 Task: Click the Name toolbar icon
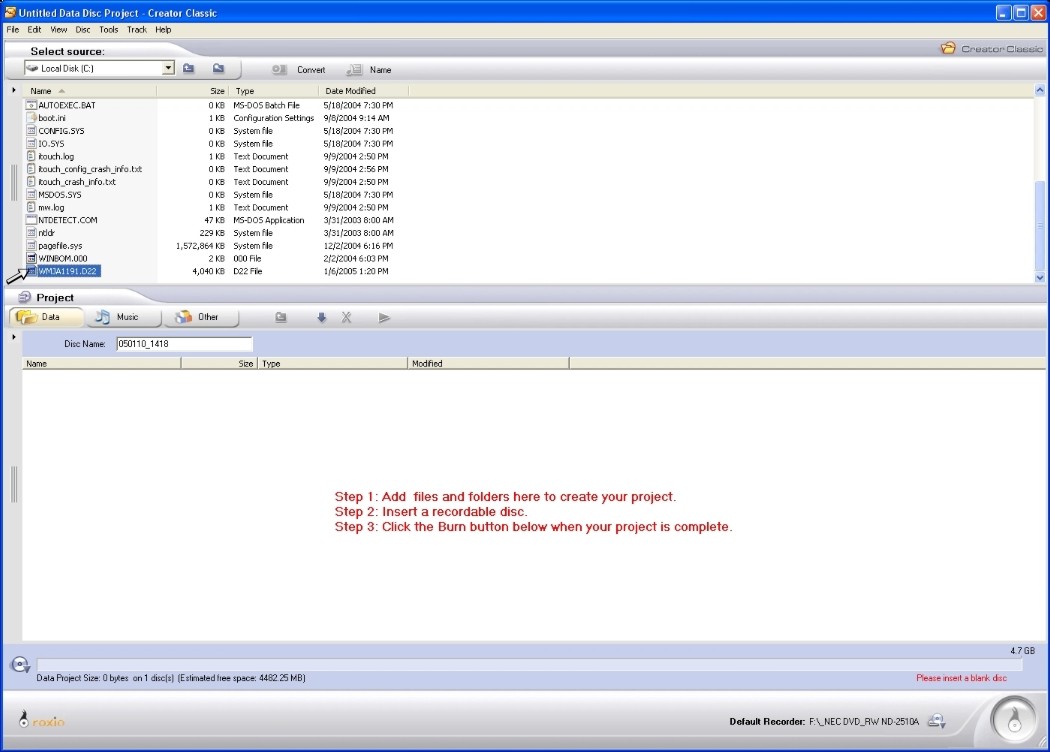(354, 70)
